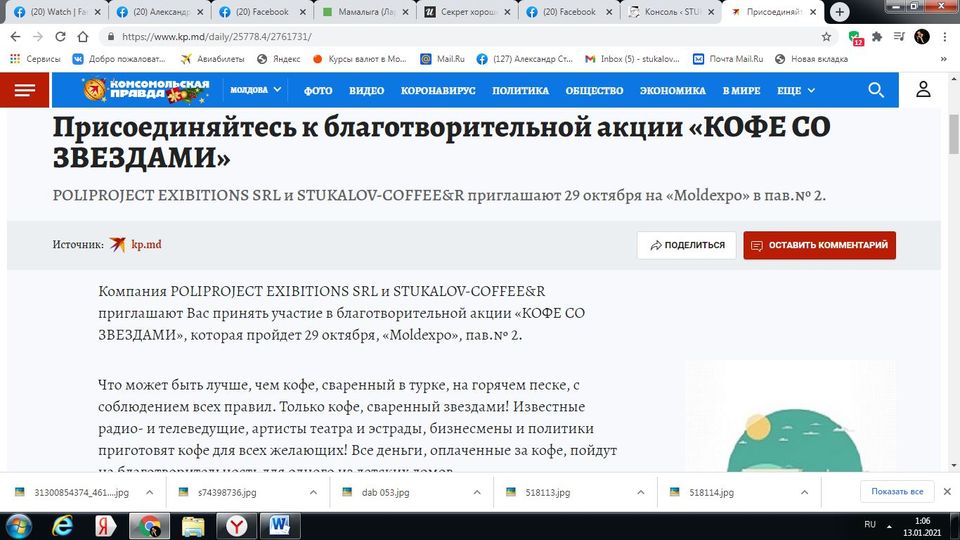Show more bookmarks with the double chevron
Viewport: 960px width, 540px height.
(x=943, y=59)
